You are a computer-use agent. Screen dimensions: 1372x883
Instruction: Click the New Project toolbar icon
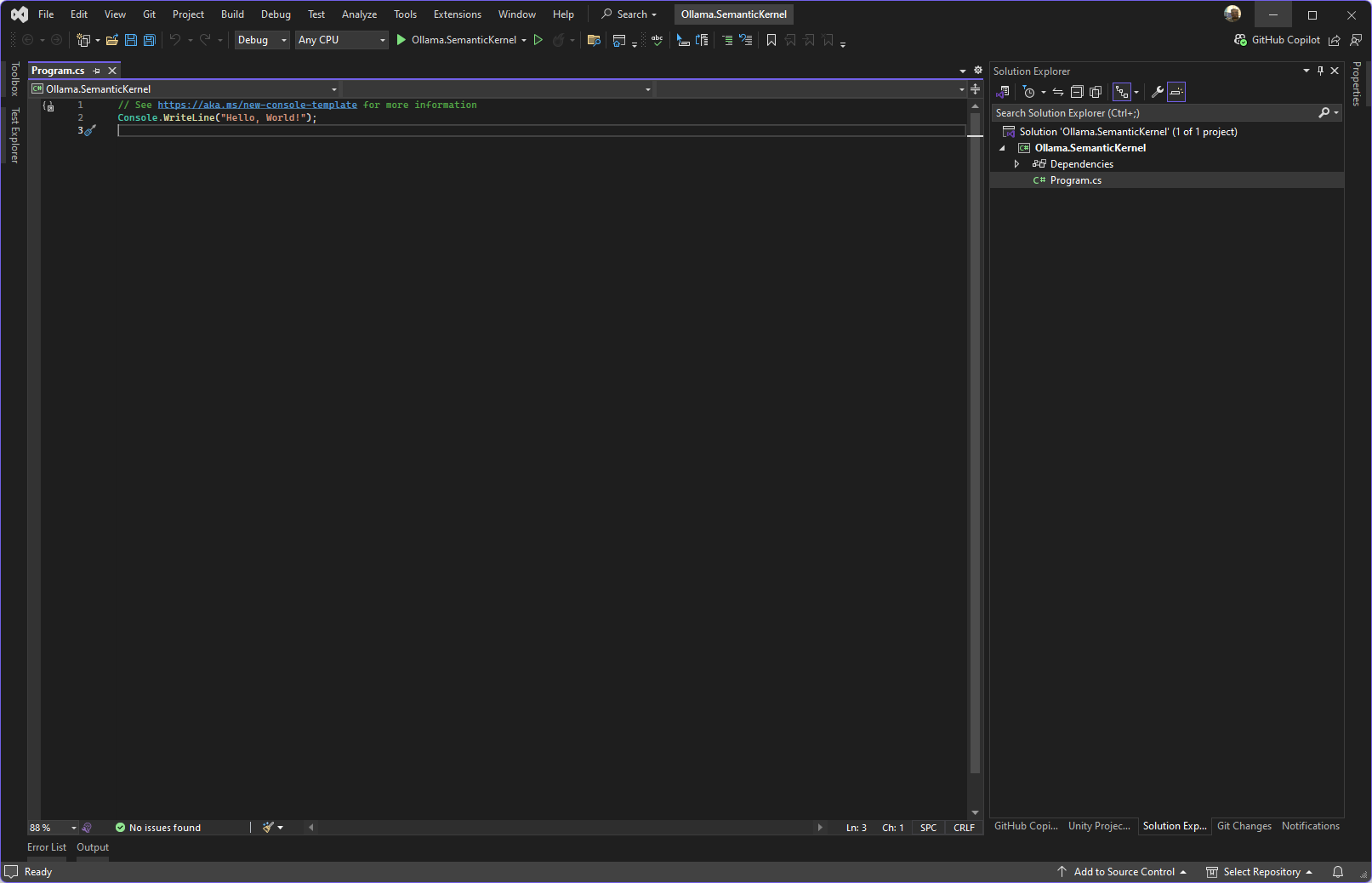click(83, 40)
